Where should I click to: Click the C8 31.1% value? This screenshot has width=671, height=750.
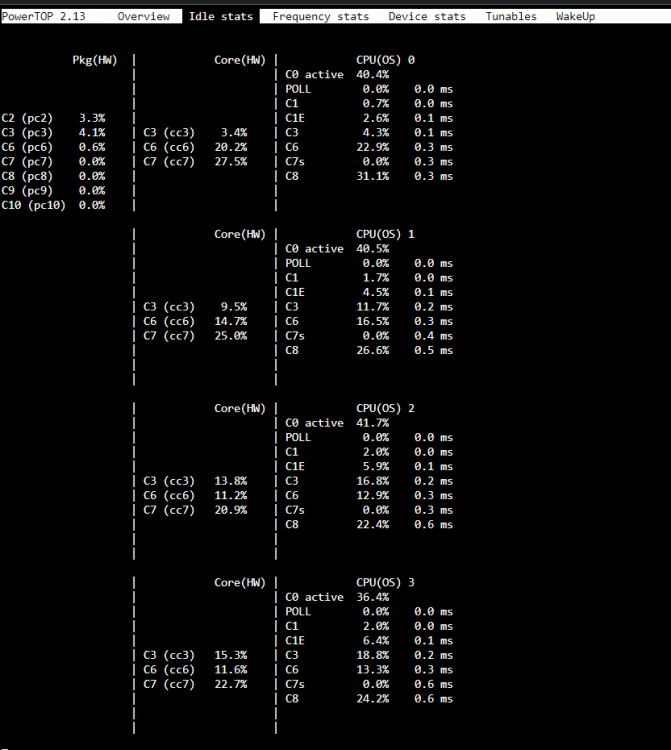tap(373, 176)
